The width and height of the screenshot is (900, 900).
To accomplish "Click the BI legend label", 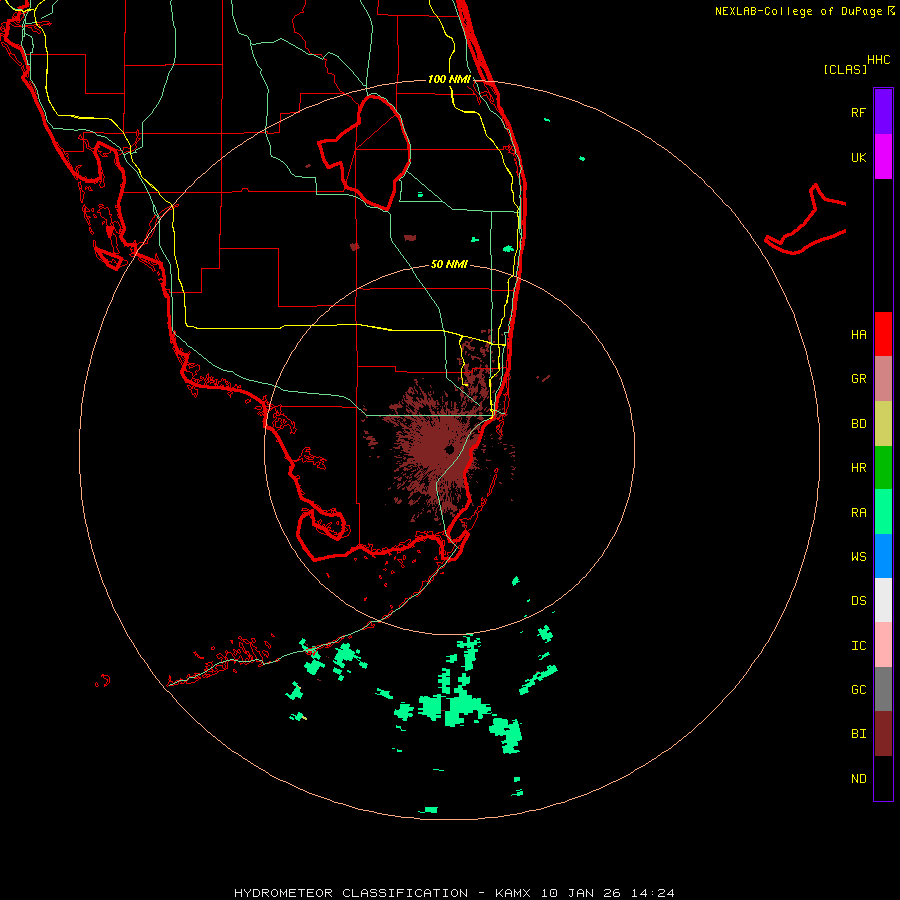I will coord(858,734).
